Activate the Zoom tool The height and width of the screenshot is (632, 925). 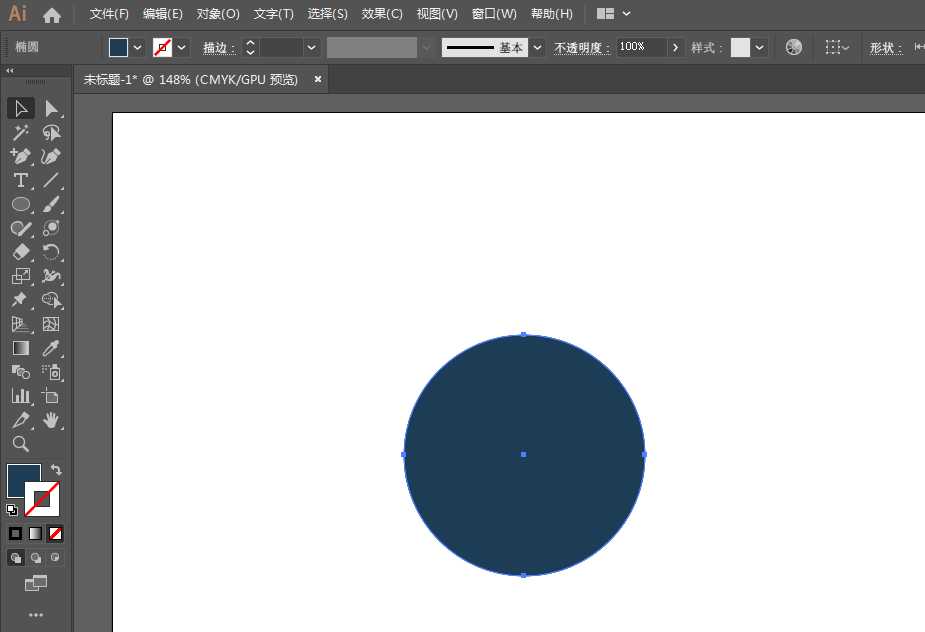(20, 444)
